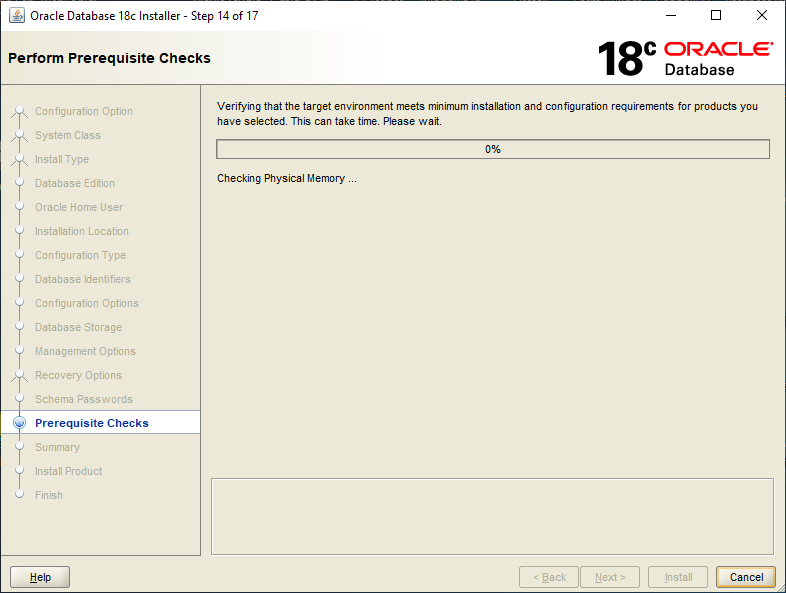Screen dimensions: 786x593
Task: Select Finish step in sidebar
Action: tap(49, 495)
